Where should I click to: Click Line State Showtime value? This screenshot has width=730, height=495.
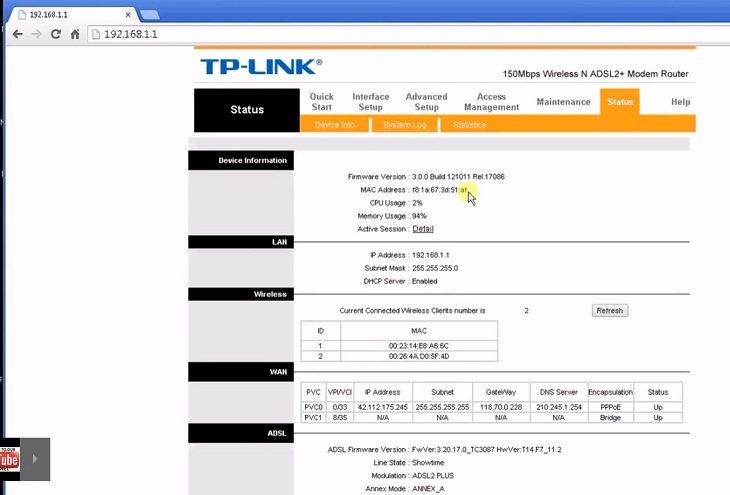(x=428, y=462)
